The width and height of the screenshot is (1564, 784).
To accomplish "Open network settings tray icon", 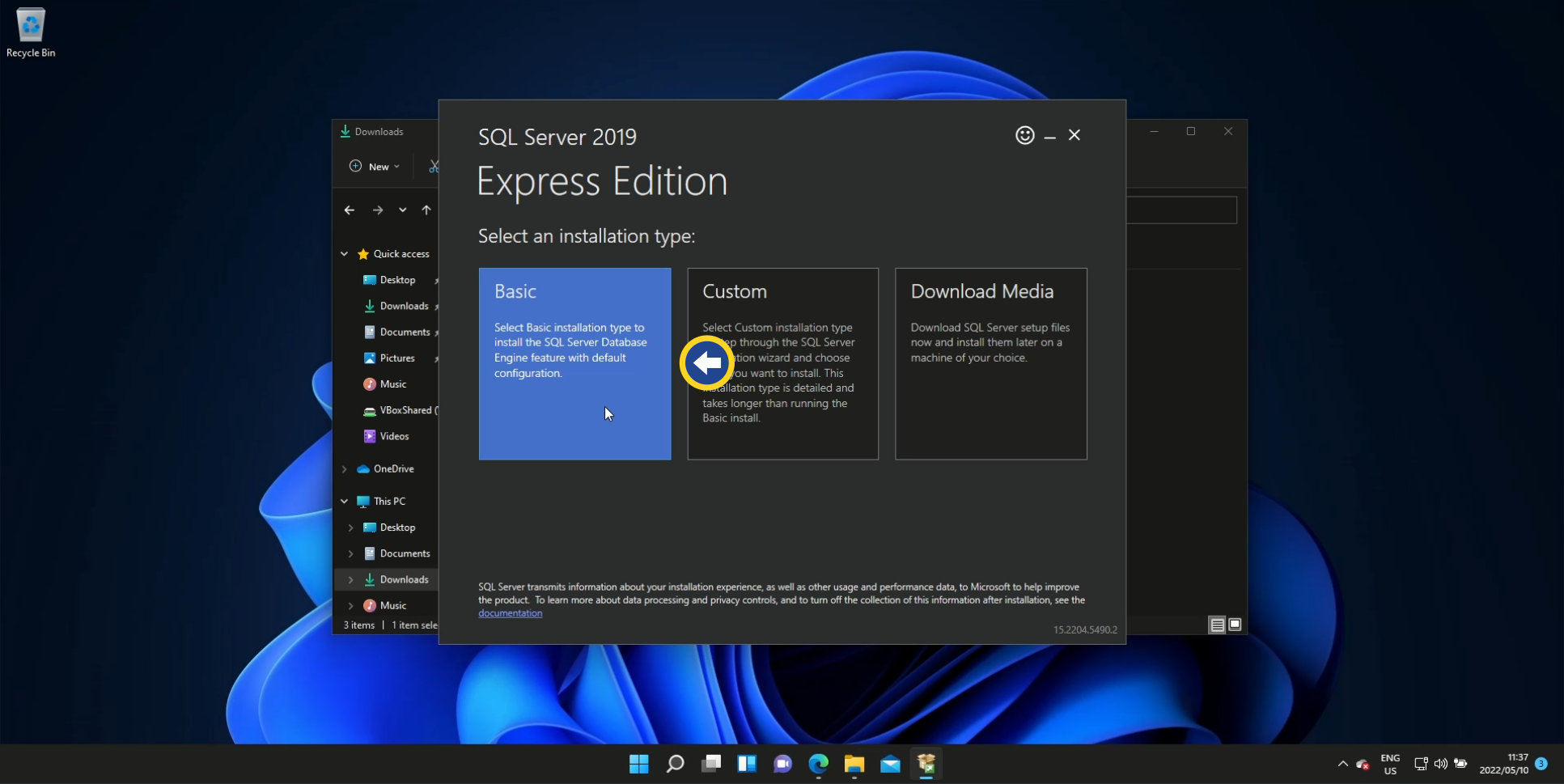I will click(x=1420, y=764).
